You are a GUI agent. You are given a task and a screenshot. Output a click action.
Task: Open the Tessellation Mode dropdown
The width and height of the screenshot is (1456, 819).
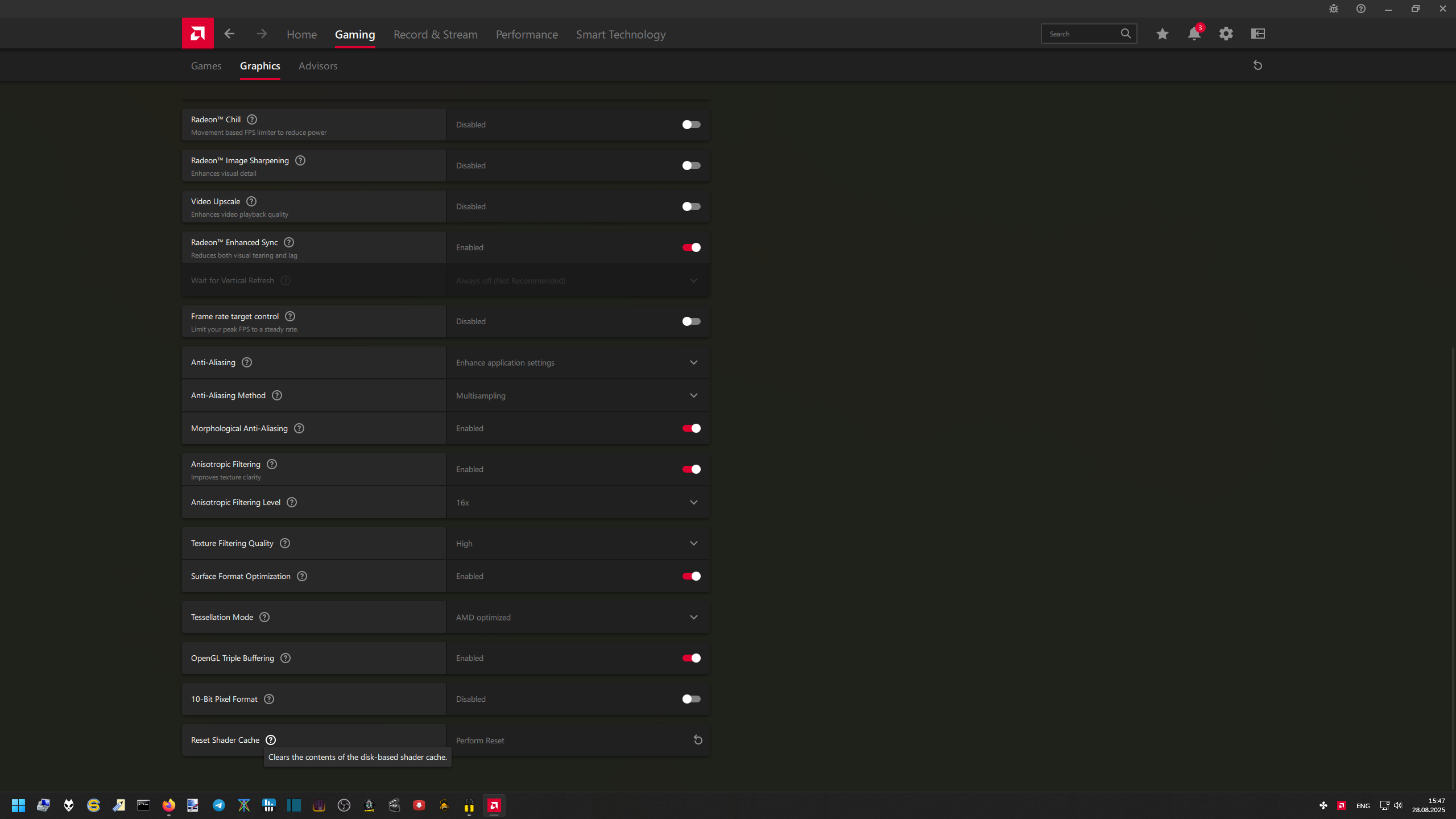pos(693,617)
